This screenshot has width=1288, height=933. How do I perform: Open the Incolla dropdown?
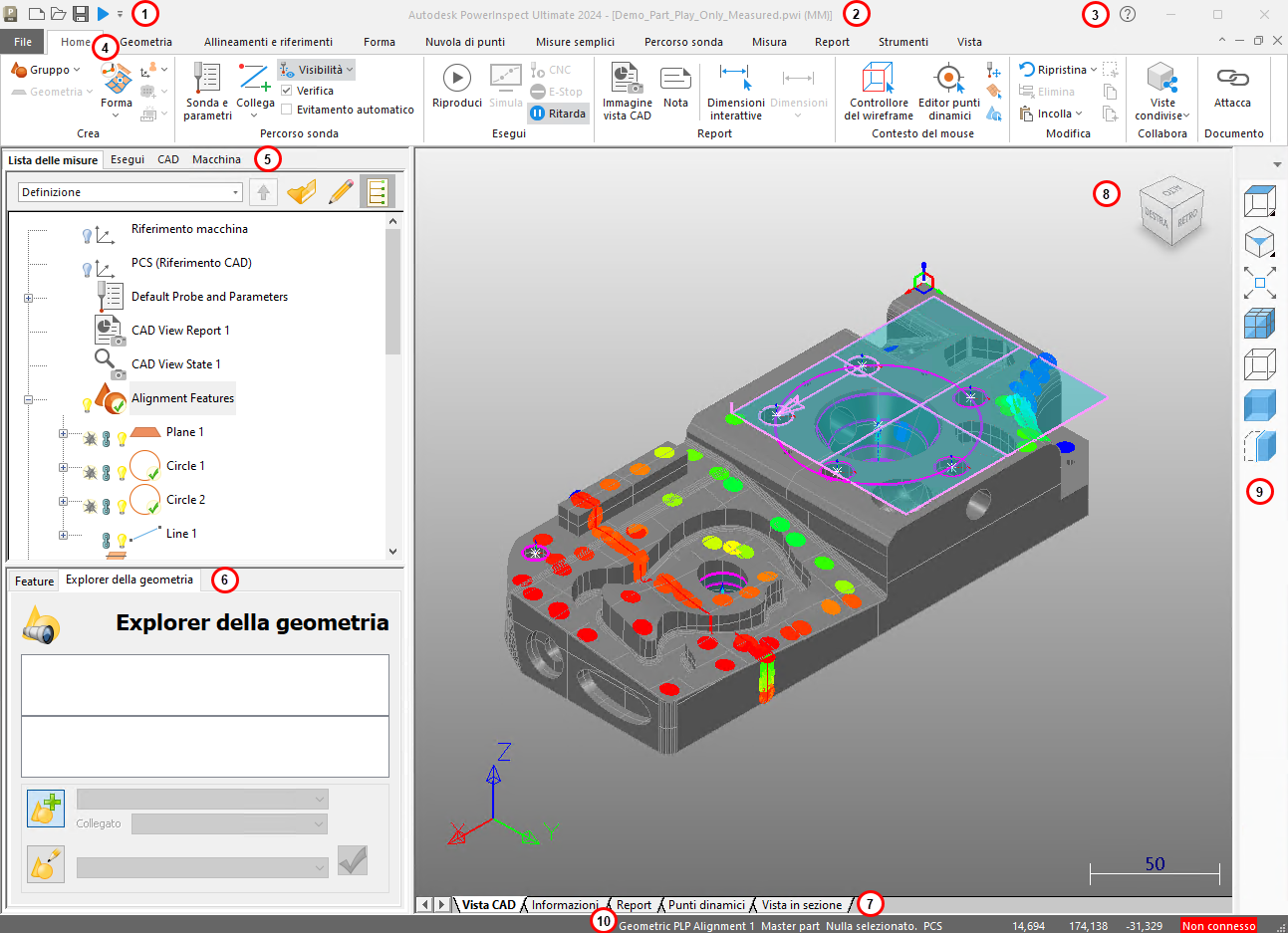(1051, 114)
